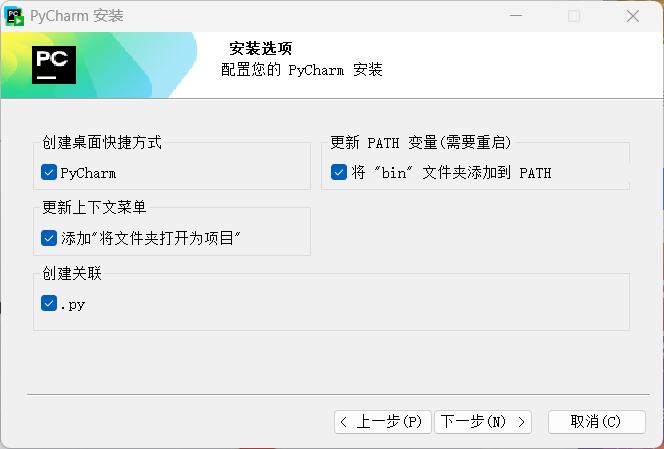The height and width of the screenshot is (449, 664).
Task: Click the PyCharm icon in title bar
Action: coord(14,16)
